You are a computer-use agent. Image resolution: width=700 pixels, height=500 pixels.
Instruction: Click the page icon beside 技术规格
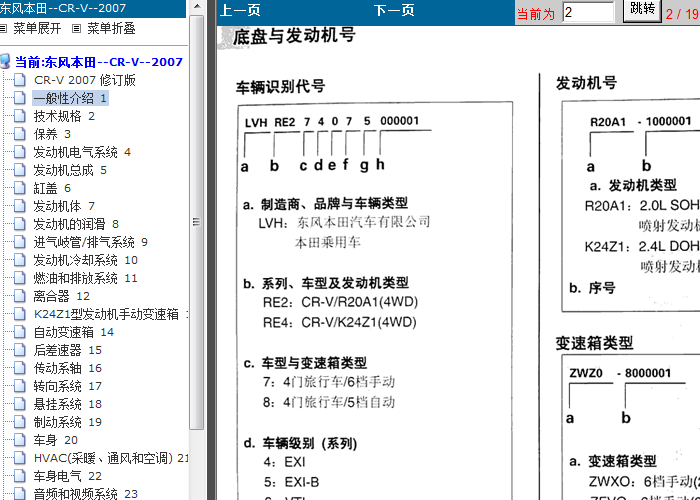20,116
